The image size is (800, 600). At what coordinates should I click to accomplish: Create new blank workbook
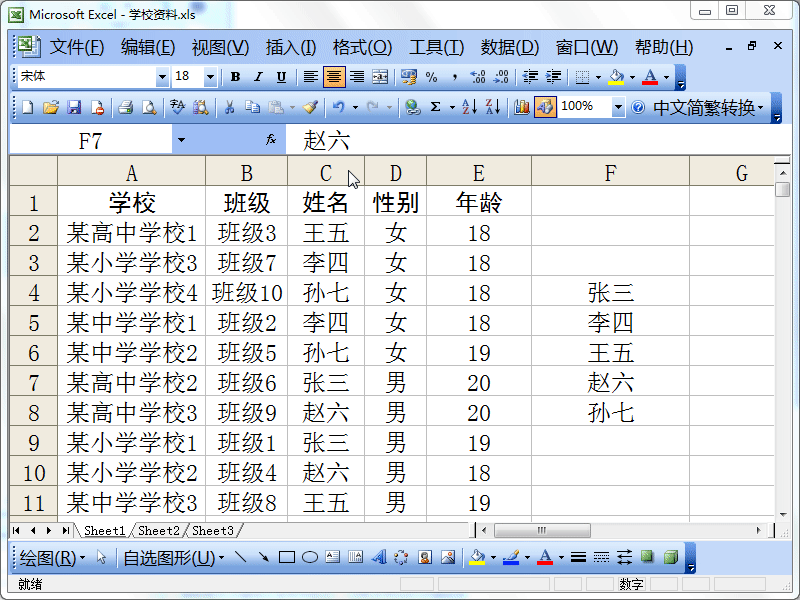click(28, 107)
